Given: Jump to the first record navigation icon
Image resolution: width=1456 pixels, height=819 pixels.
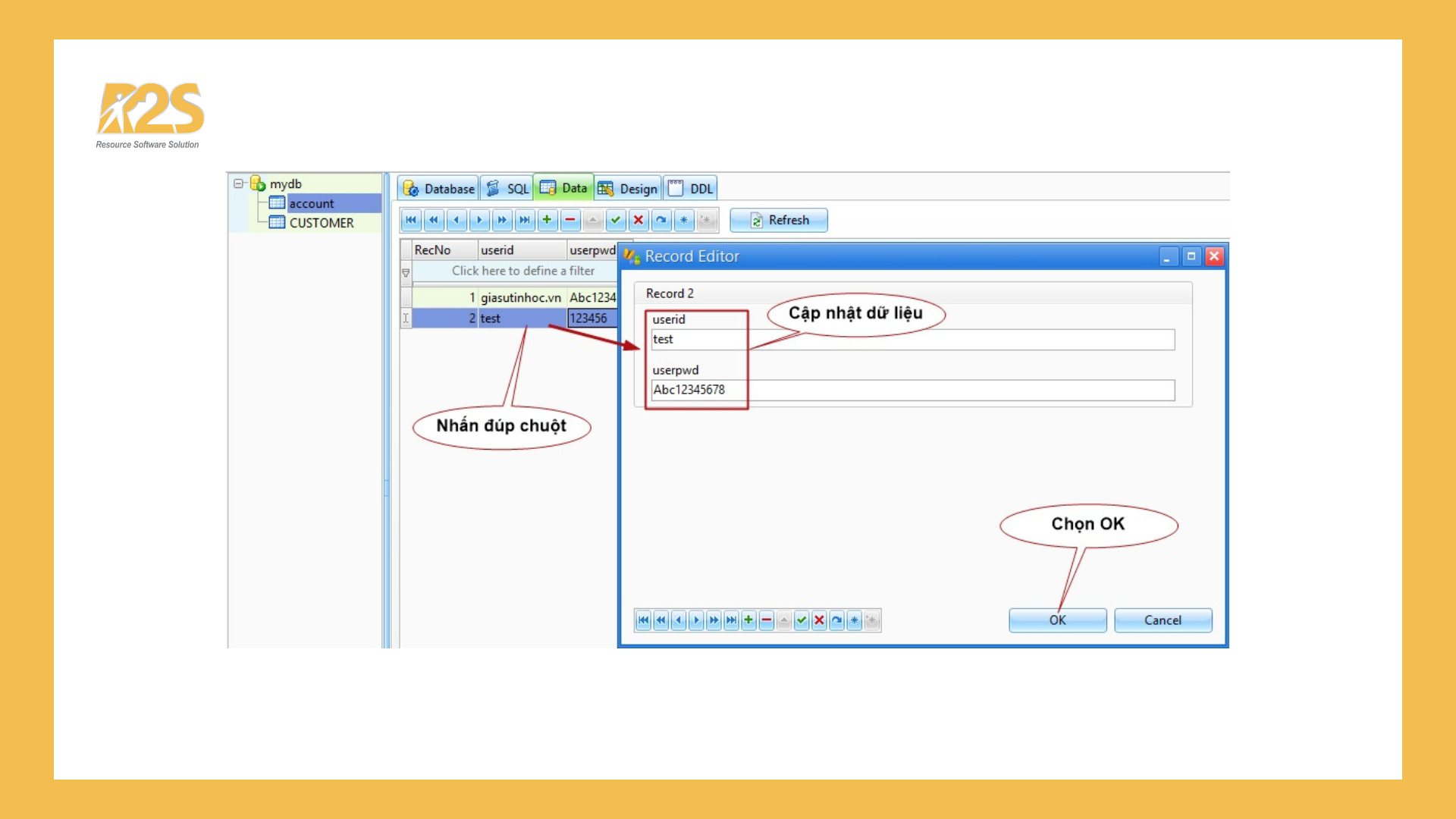Looking at the screenshot, I should 411,220.
